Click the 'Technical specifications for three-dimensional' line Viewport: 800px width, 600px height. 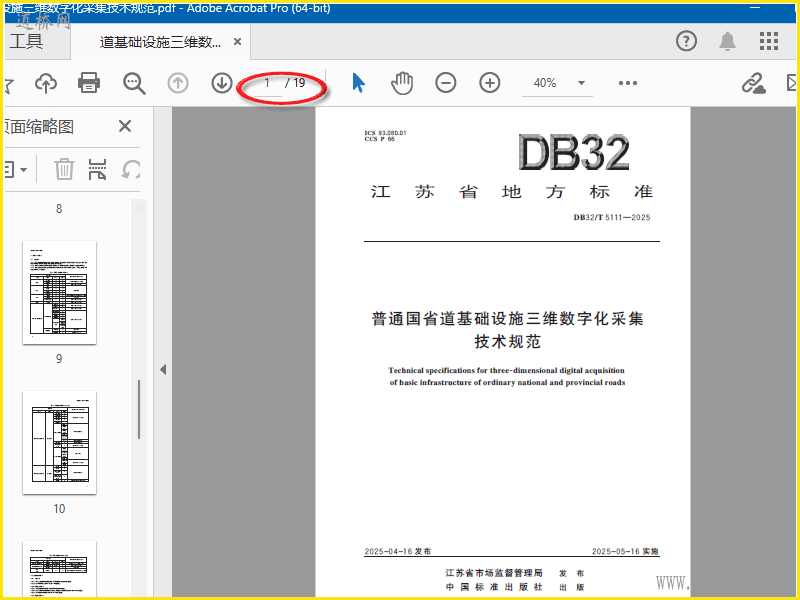[506, 370]
